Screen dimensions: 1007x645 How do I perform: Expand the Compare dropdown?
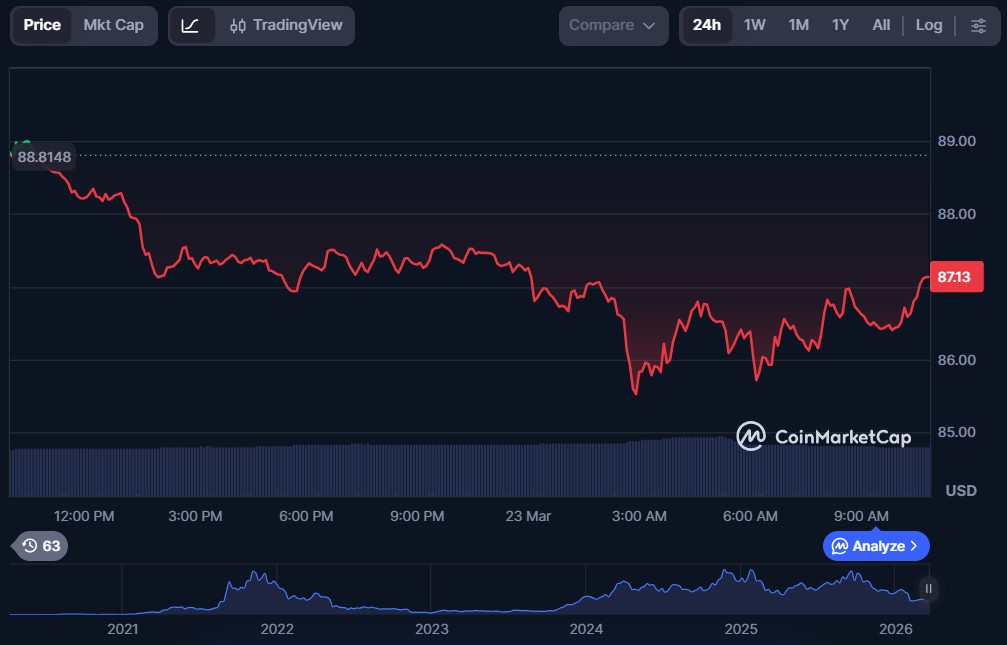click(613, 25)
